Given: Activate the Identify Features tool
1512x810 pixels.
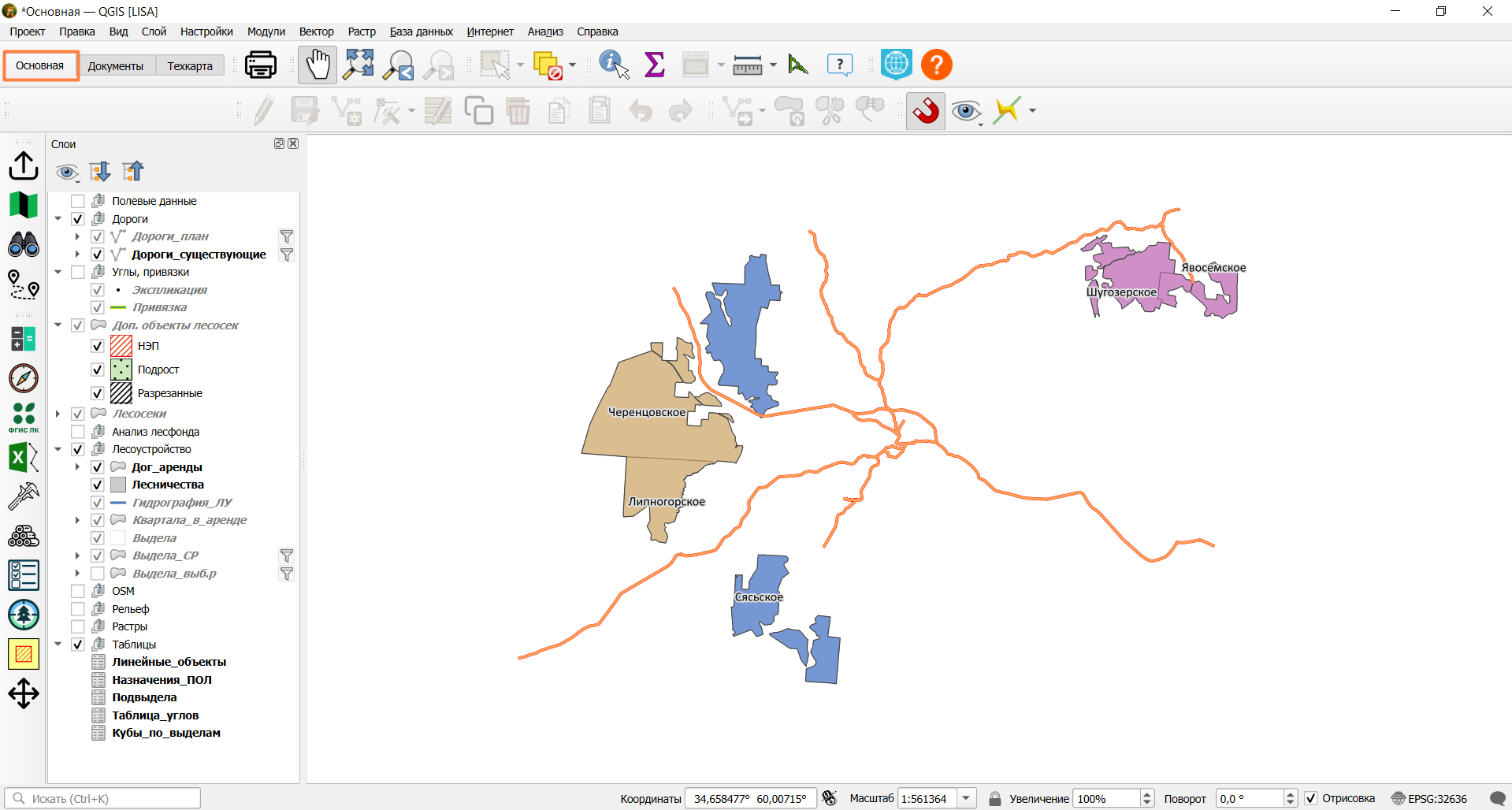Looking at the screenshot, I should (x=614, y=65).
